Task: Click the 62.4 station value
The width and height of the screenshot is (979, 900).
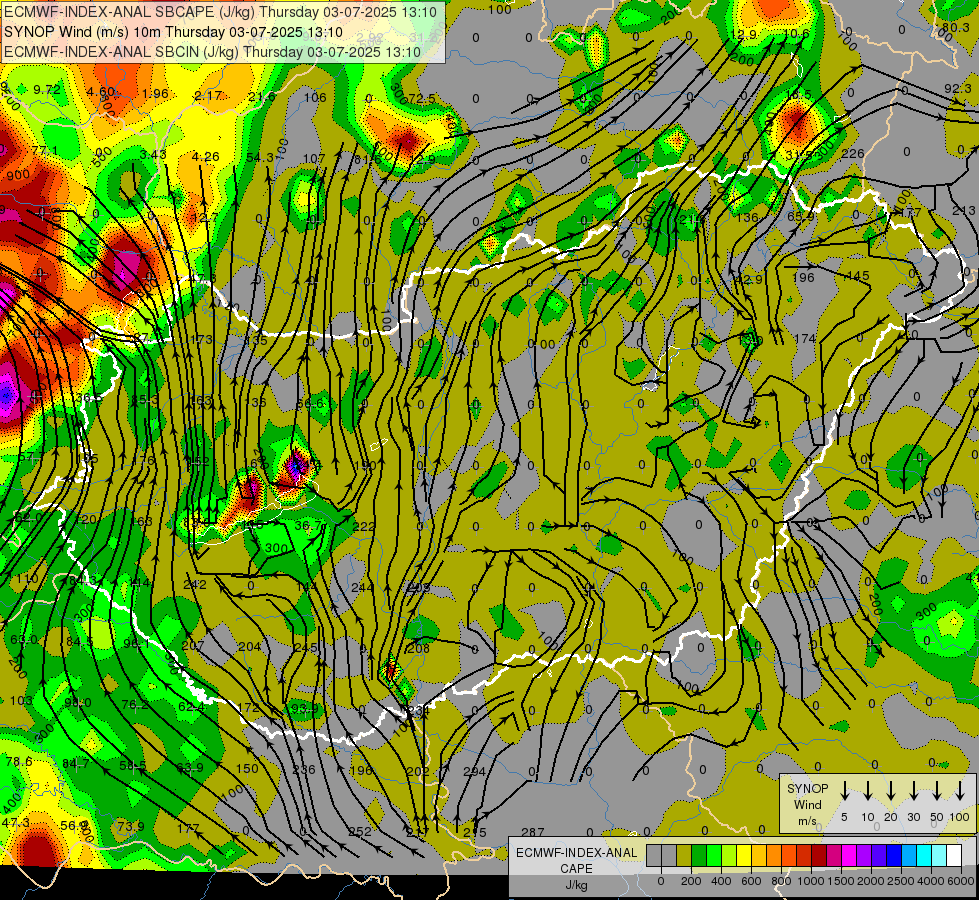Action: (191, 706)
